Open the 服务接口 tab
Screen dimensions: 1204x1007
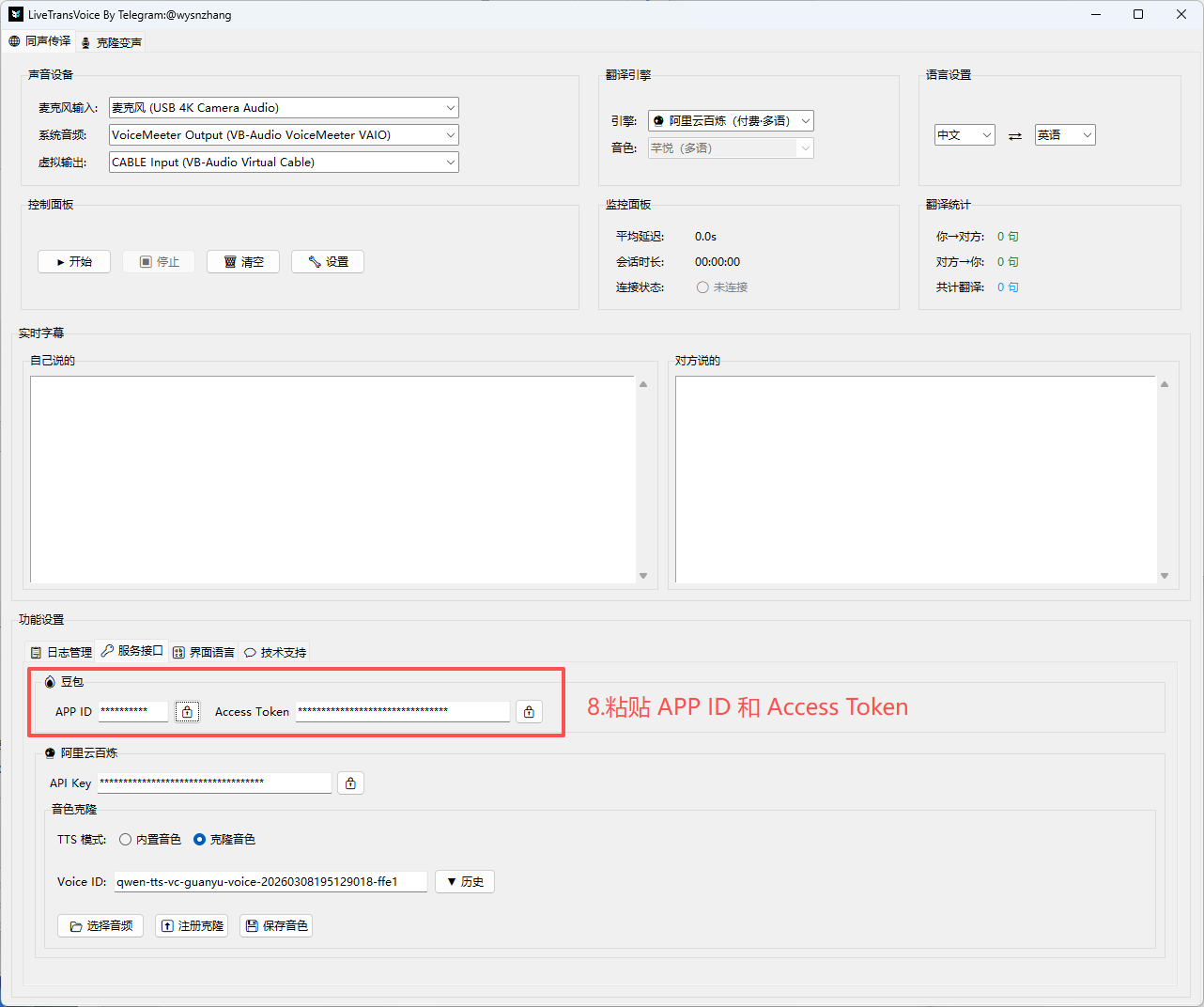coord(131,651)
